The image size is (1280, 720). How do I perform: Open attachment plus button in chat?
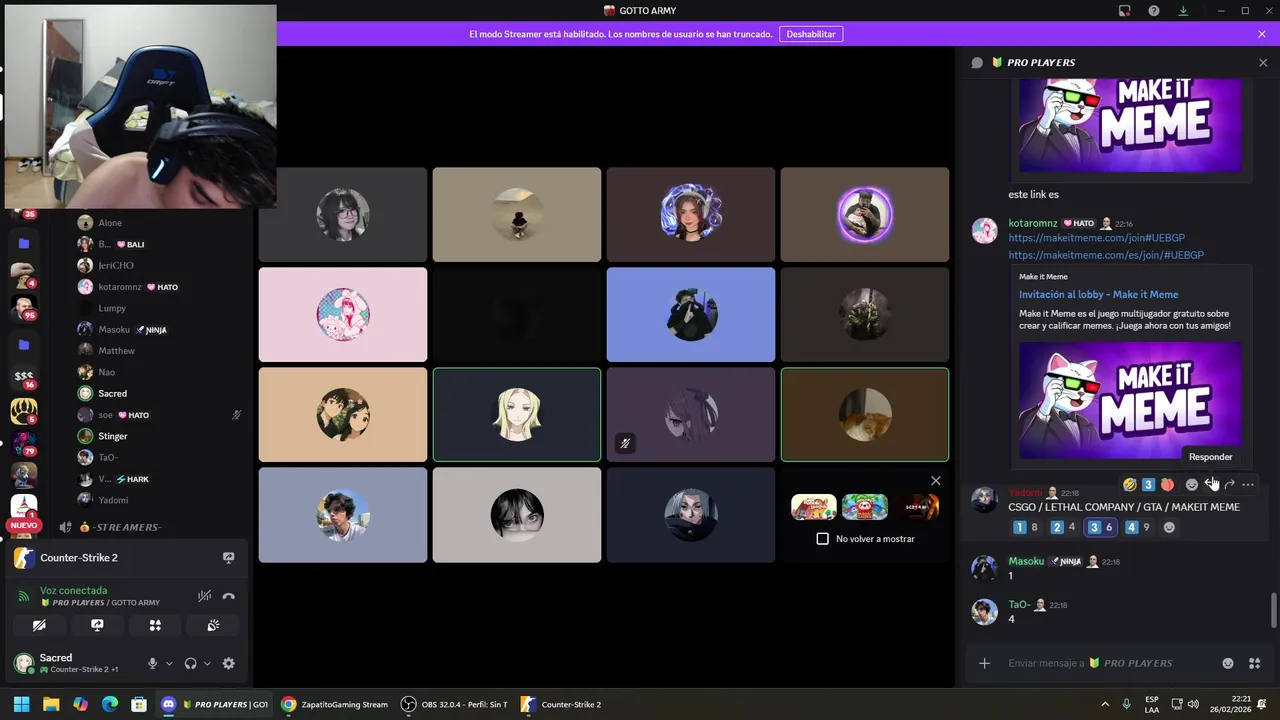coord(984,663)
